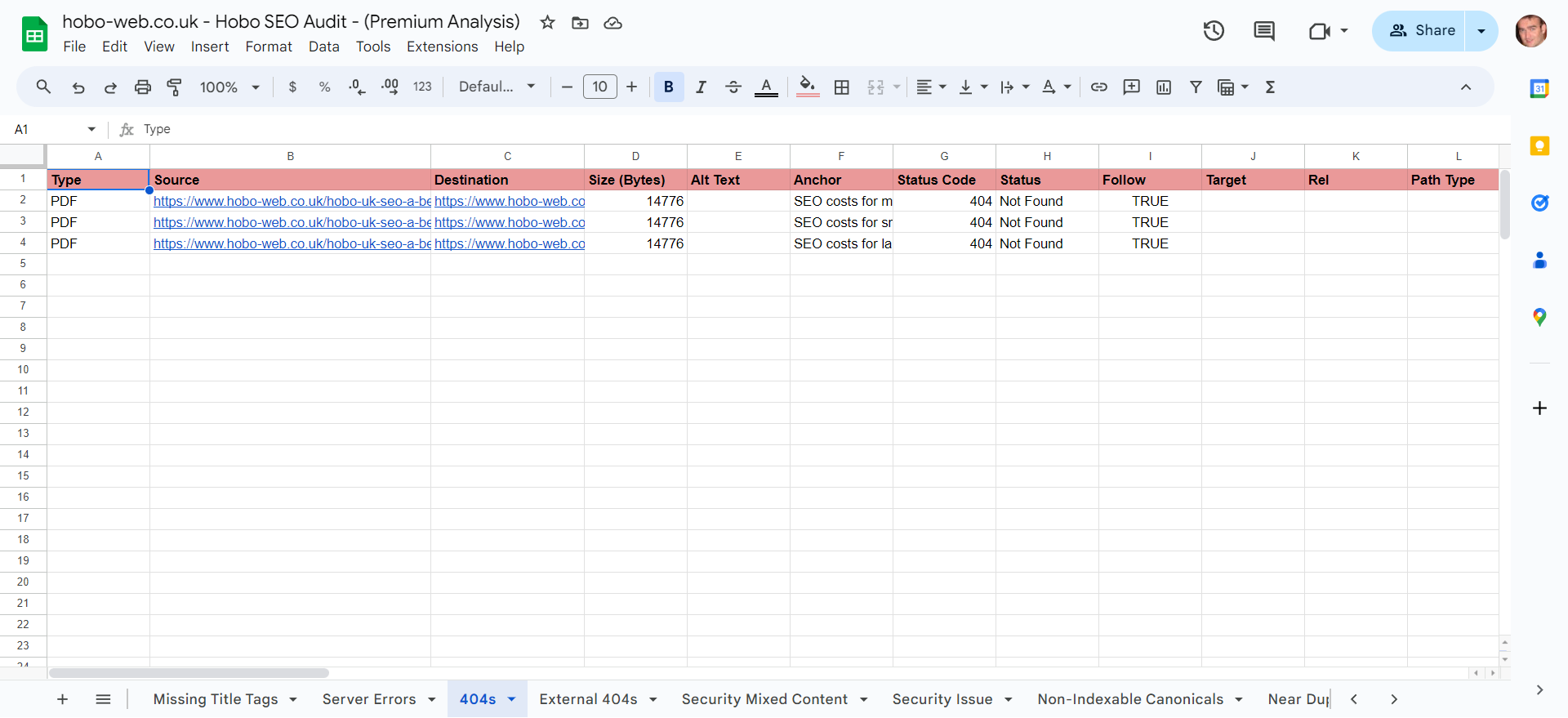
Task: Open the Extensions menu
Action: (442, 47)
